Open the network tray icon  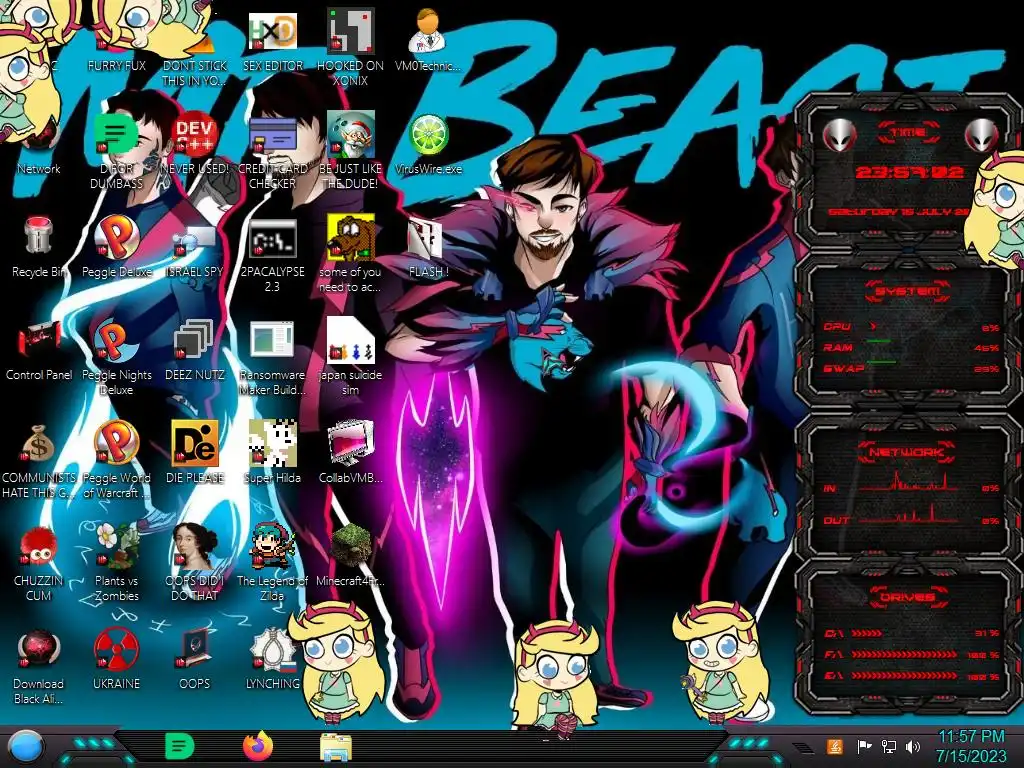889,746
